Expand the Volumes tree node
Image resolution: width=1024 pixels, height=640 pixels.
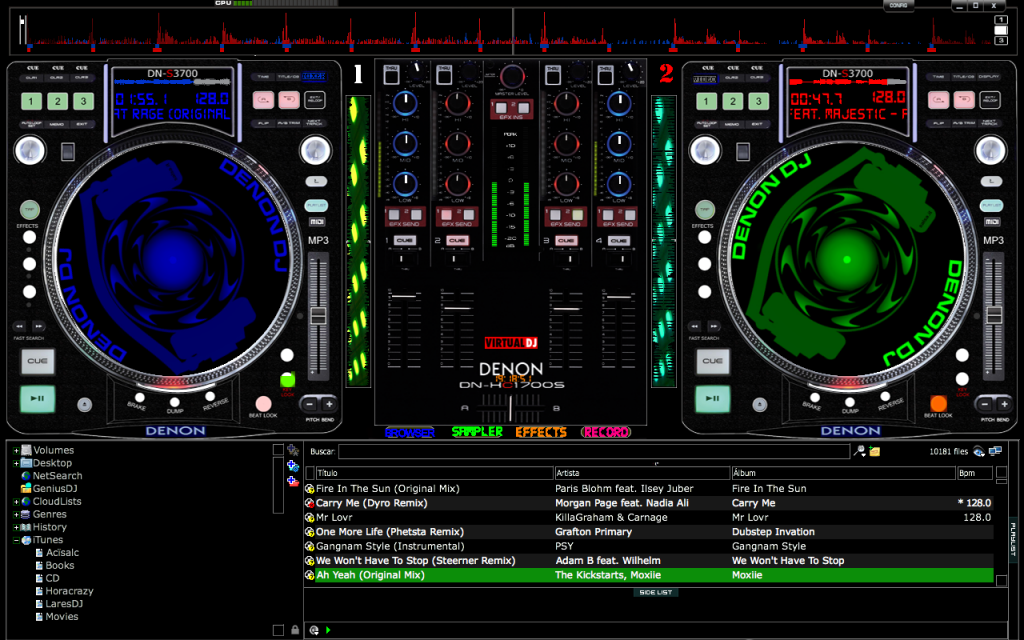pos(16,451)
